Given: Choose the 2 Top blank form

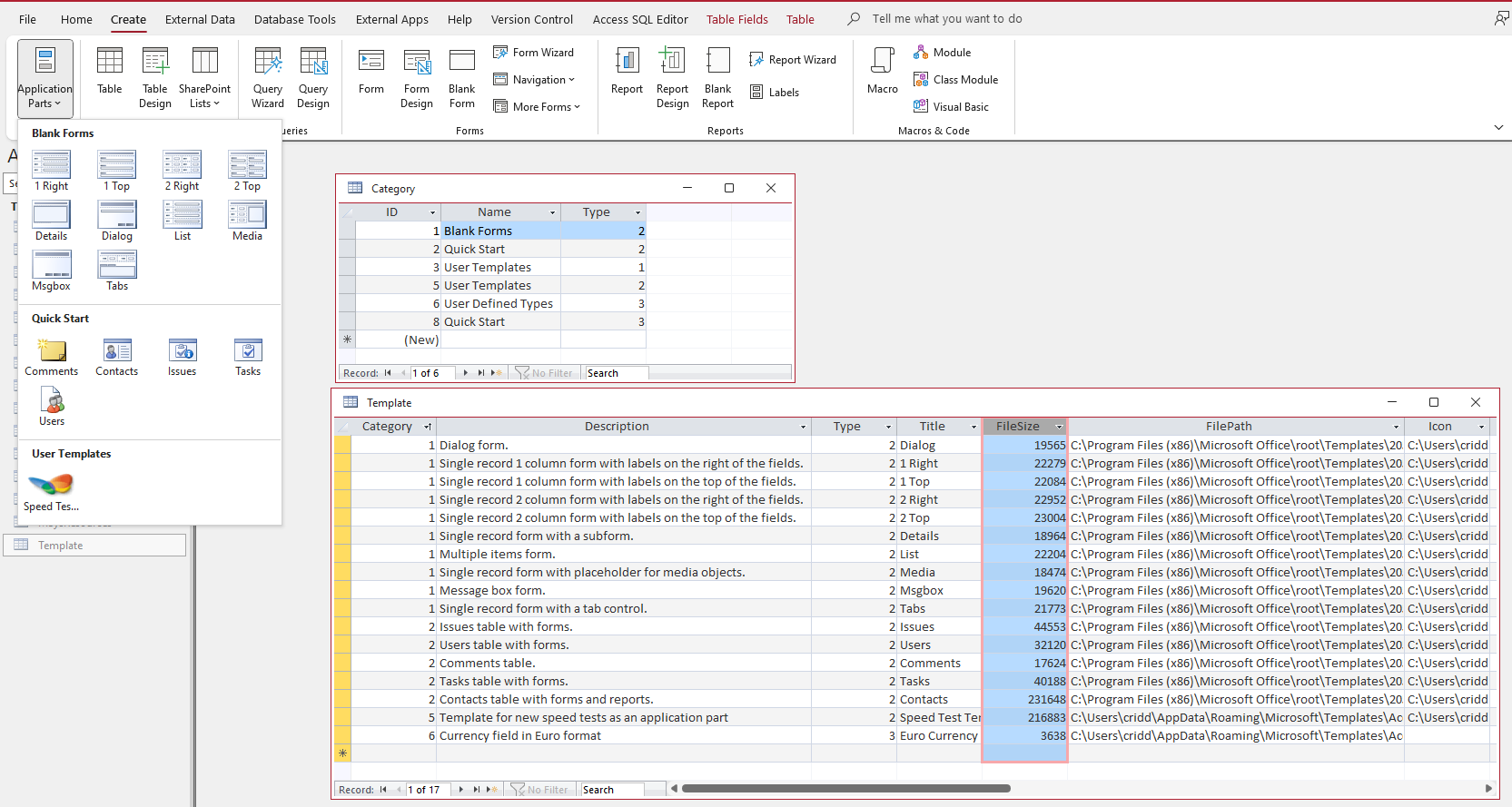Looking at the screenshot, I should point(247,172).
